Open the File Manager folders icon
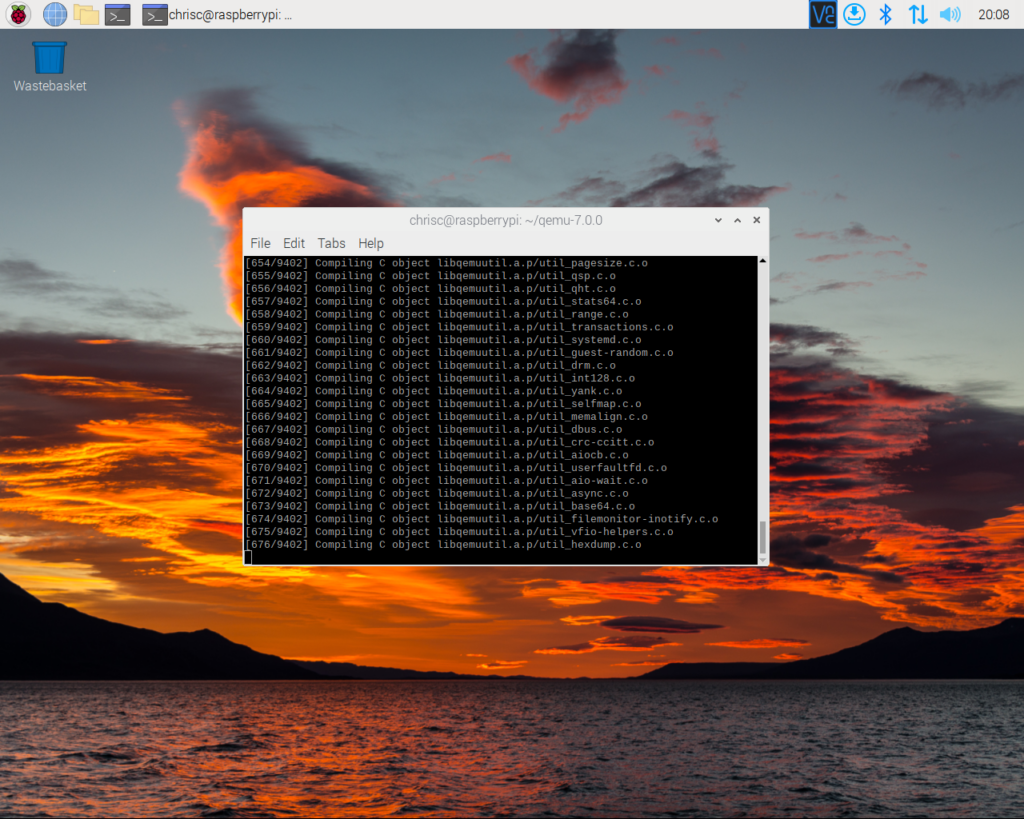 pos(86,14)
